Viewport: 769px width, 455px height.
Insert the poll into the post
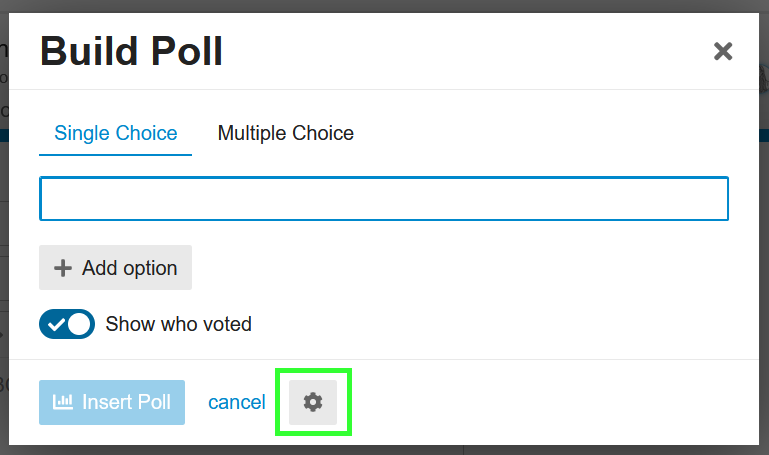(112, 402)
